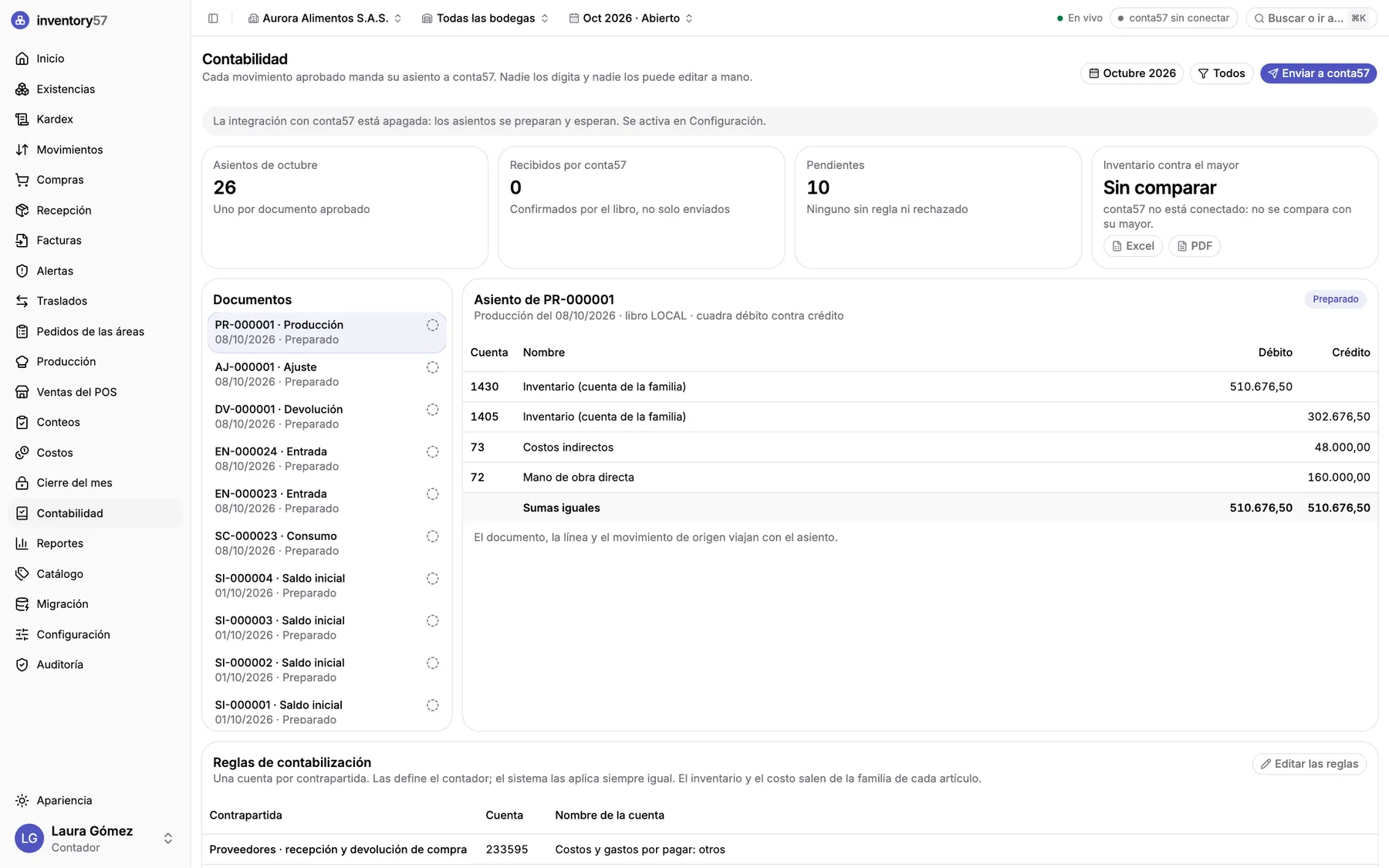The height and width of the screenshot is (868, 1389).
Task: Open the Octubre 2026 date picker
Action: (1132, 73)
